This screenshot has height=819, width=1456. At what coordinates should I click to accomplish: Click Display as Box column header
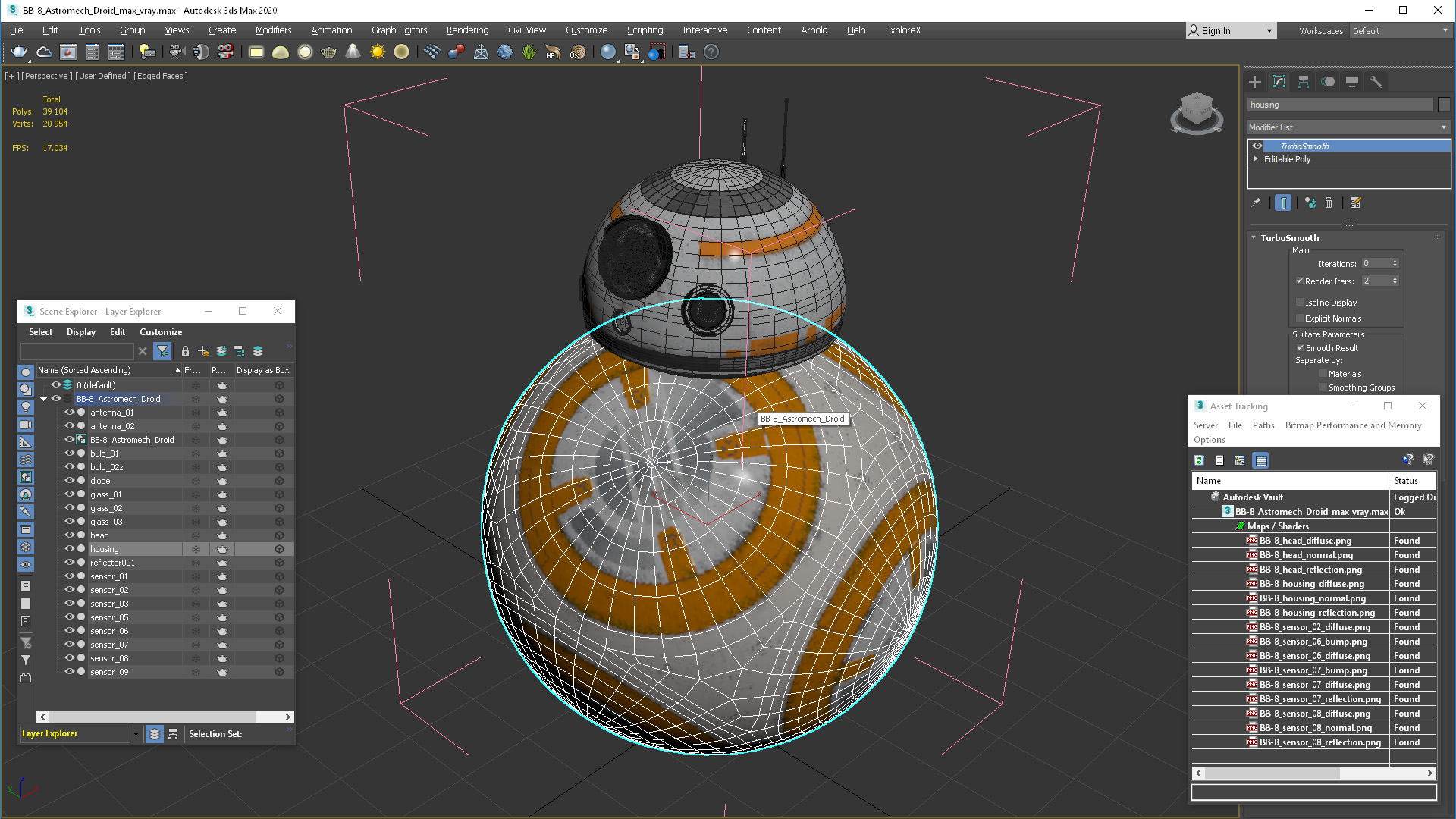[262, 370]
